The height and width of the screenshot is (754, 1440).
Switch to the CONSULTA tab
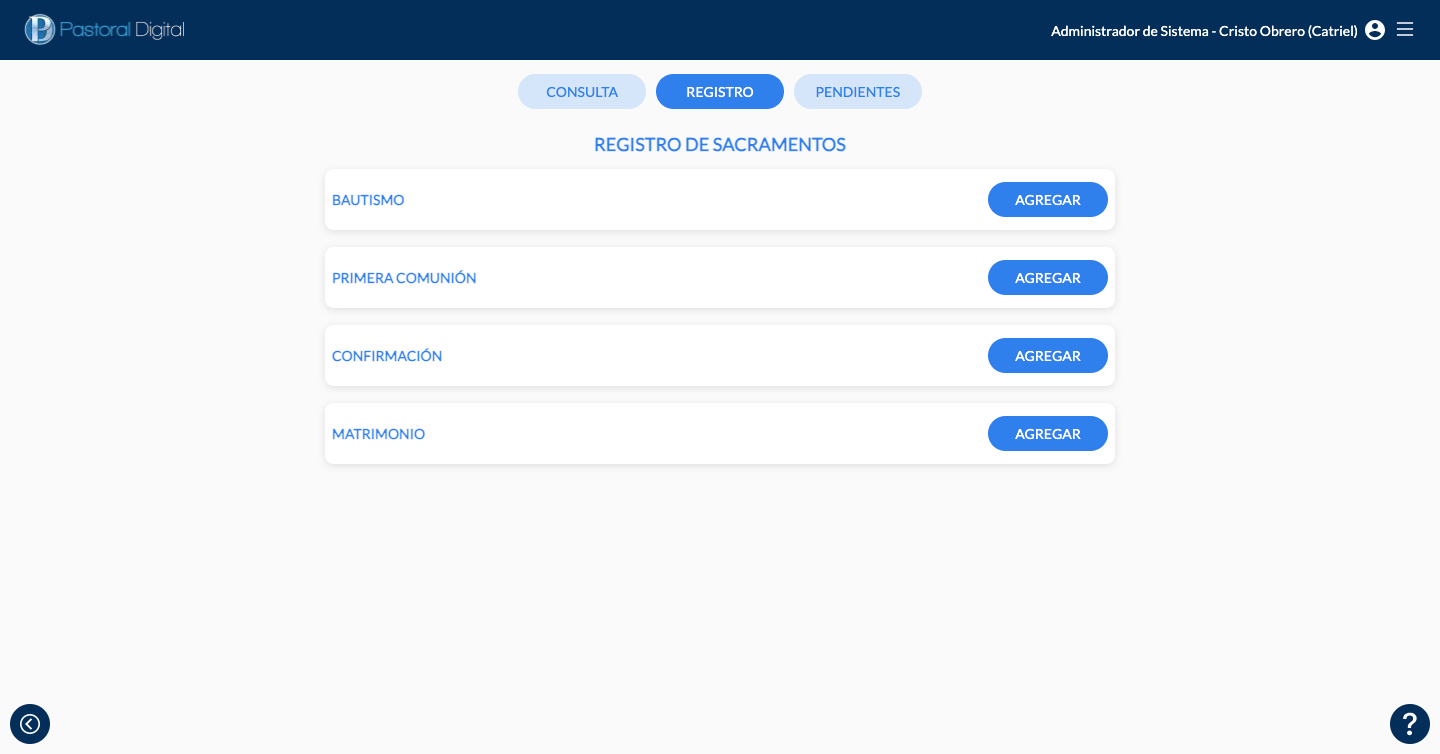point(582,92)
